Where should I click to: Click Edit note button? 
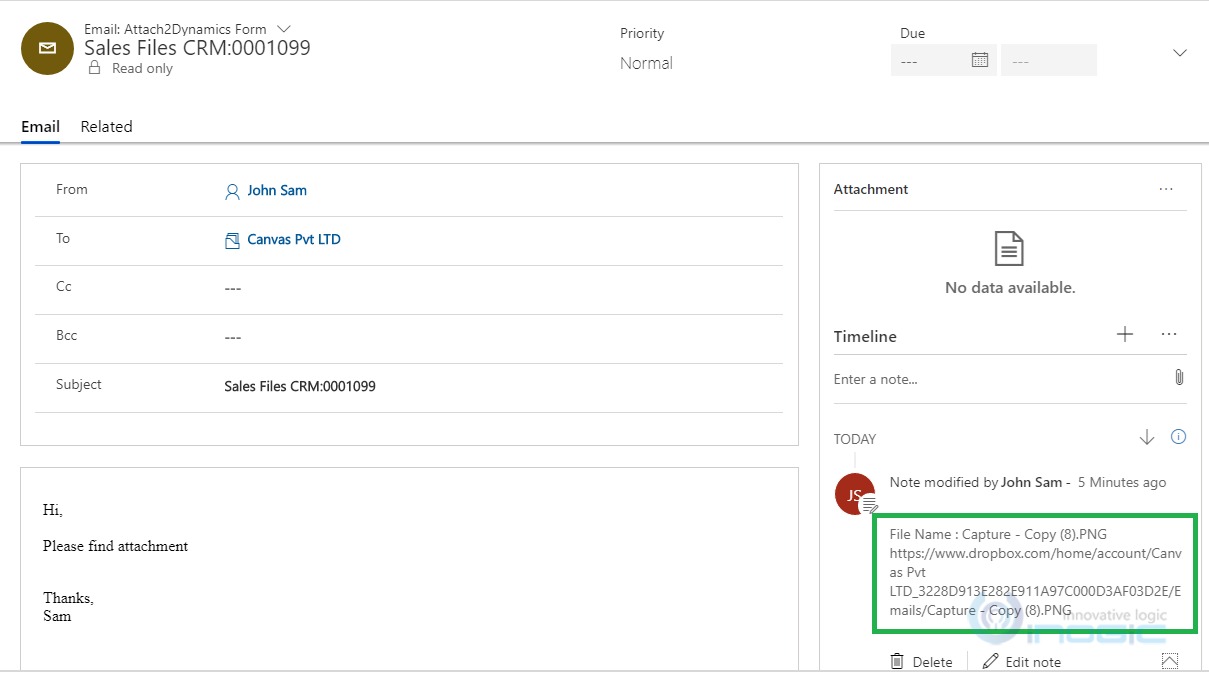pyautogui.click(x=1022, y=661)
